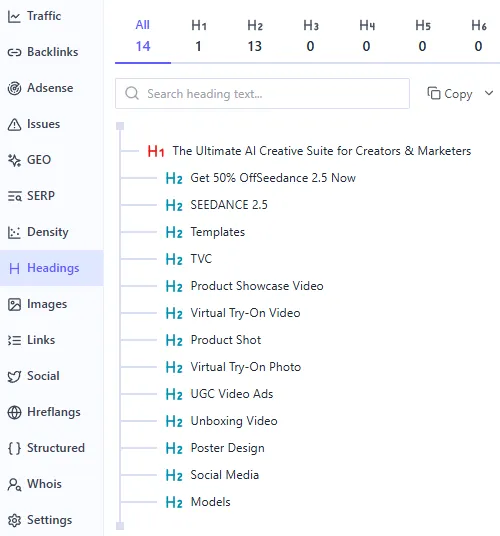Click the red H1 tag icon
The height and width of the screenshot is (536, 500).
pos(156,151)
